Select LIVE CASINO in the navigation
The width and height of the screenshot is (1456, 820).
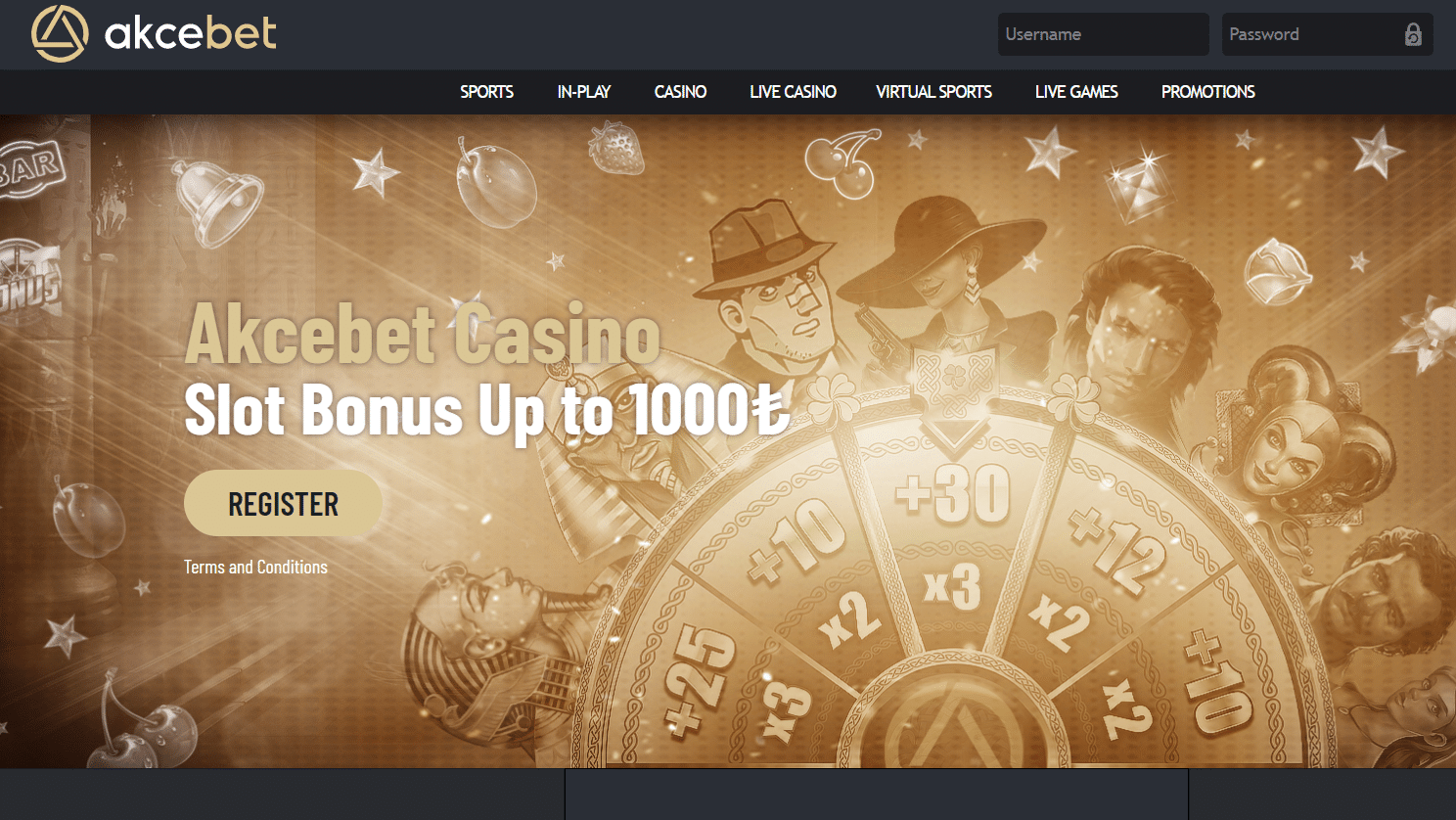[793, 92]
